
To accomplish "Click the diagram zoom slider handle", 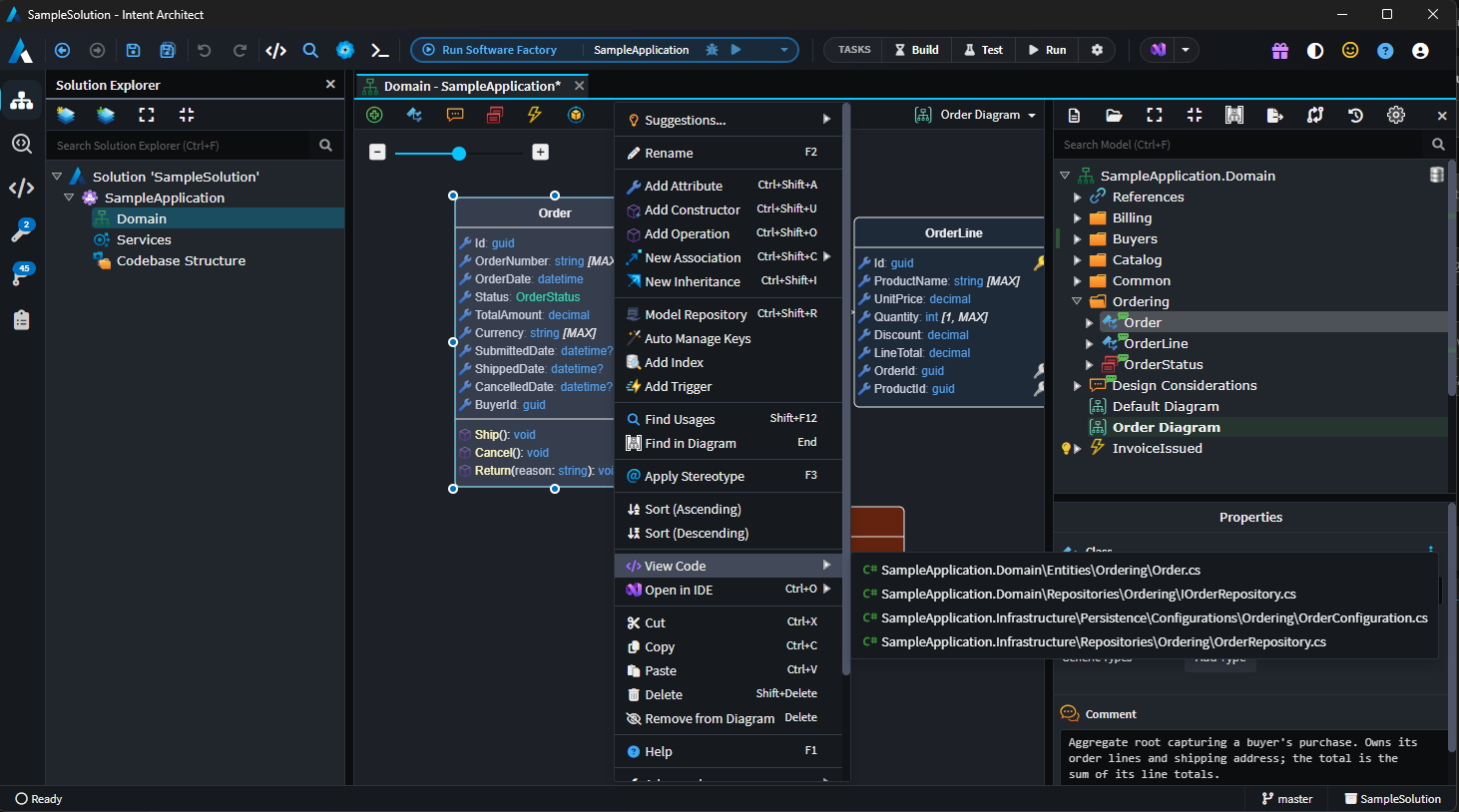I will pyautogui.click(x=459, y=154).
